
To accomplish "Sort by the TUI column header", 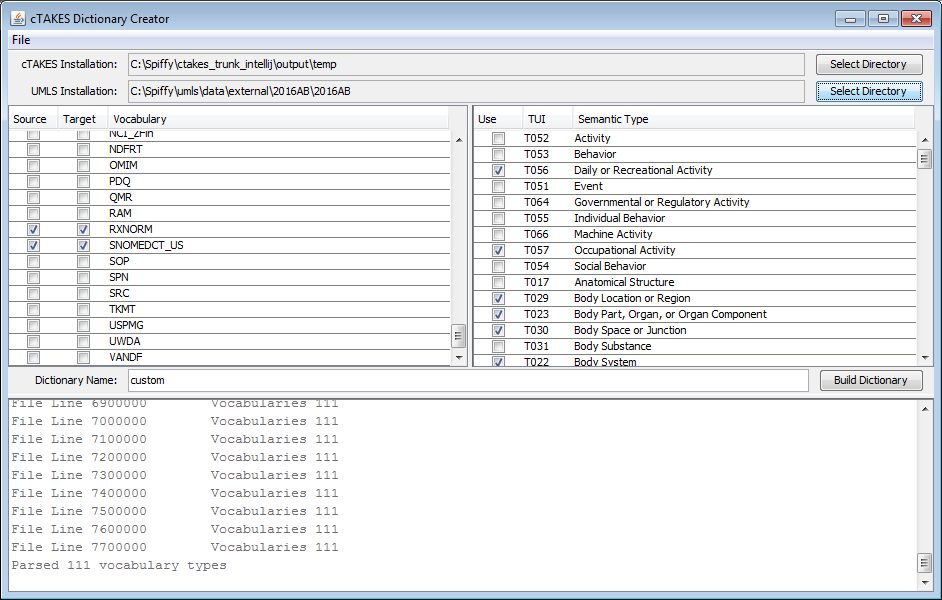I will (x=547, y=119).
